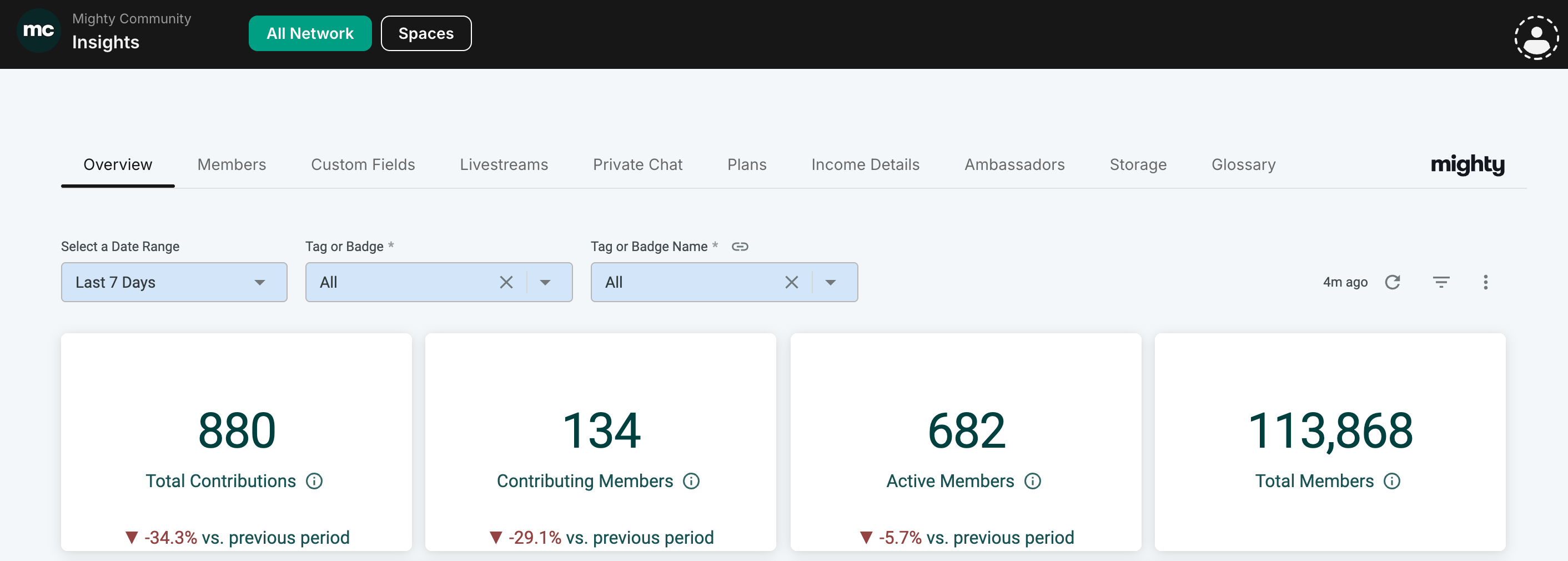Clear the Tag or Badge filter
This screenshot has width=1568, height=561.
coord(506,282)
